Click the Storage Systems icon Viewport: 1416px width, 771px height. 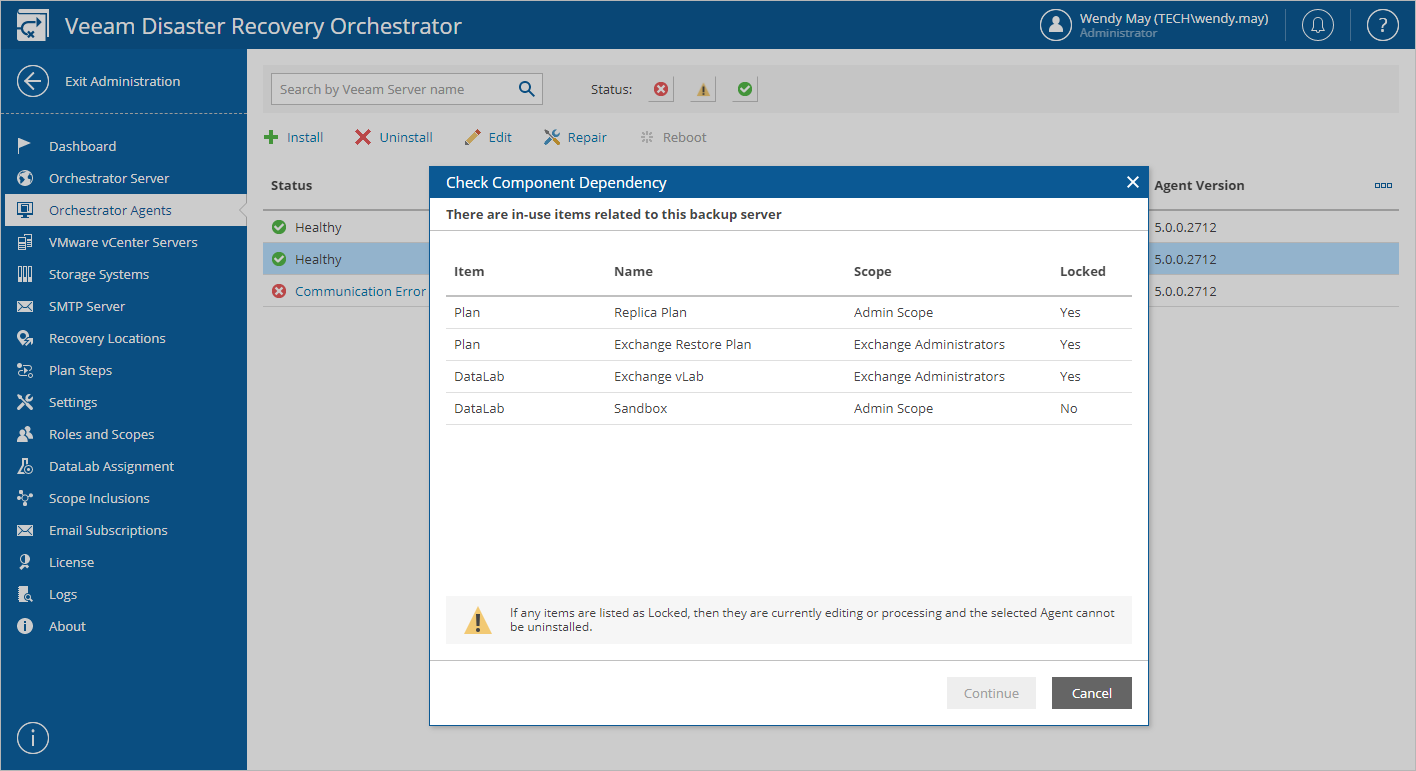26,274
